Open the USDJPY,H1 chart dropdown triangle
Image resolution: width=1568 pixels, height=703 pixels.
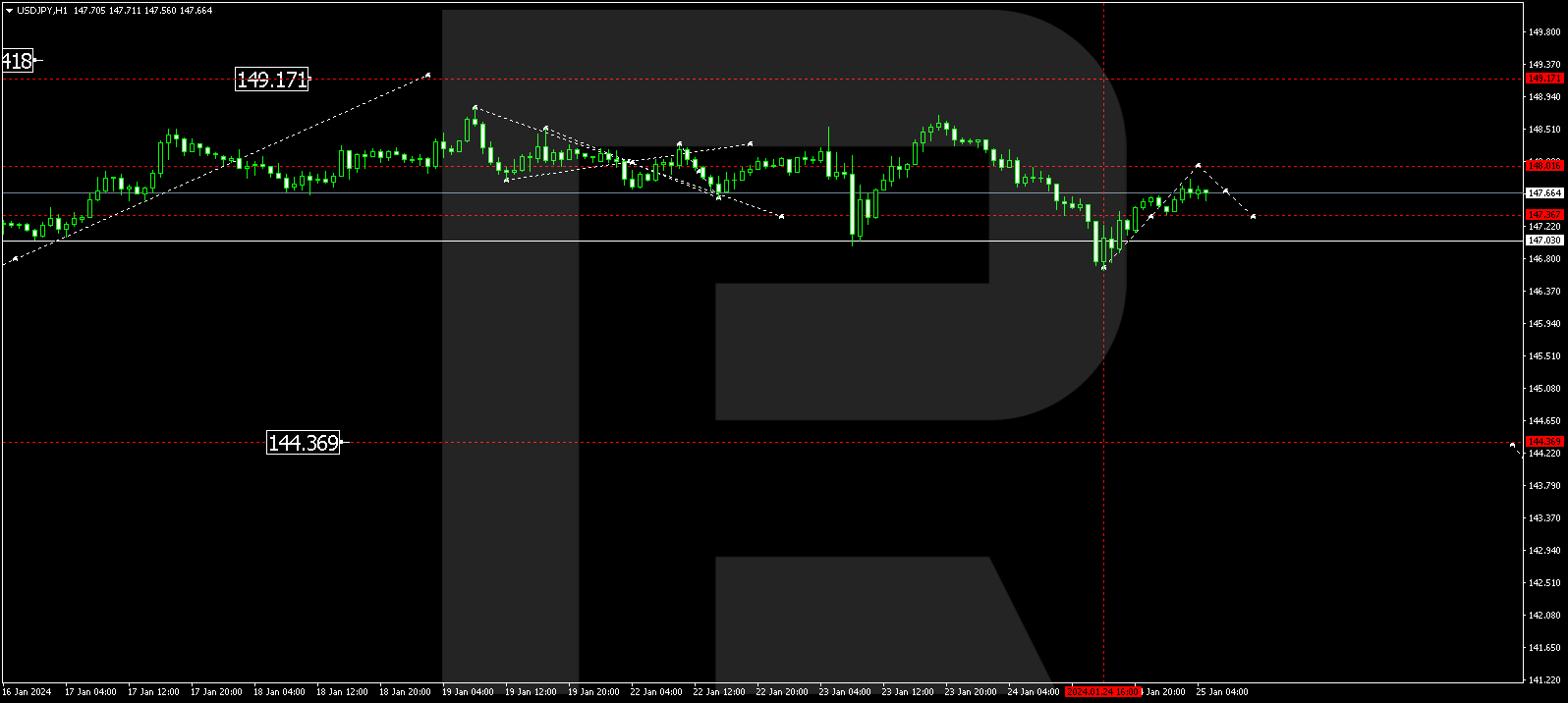point(9,11)
